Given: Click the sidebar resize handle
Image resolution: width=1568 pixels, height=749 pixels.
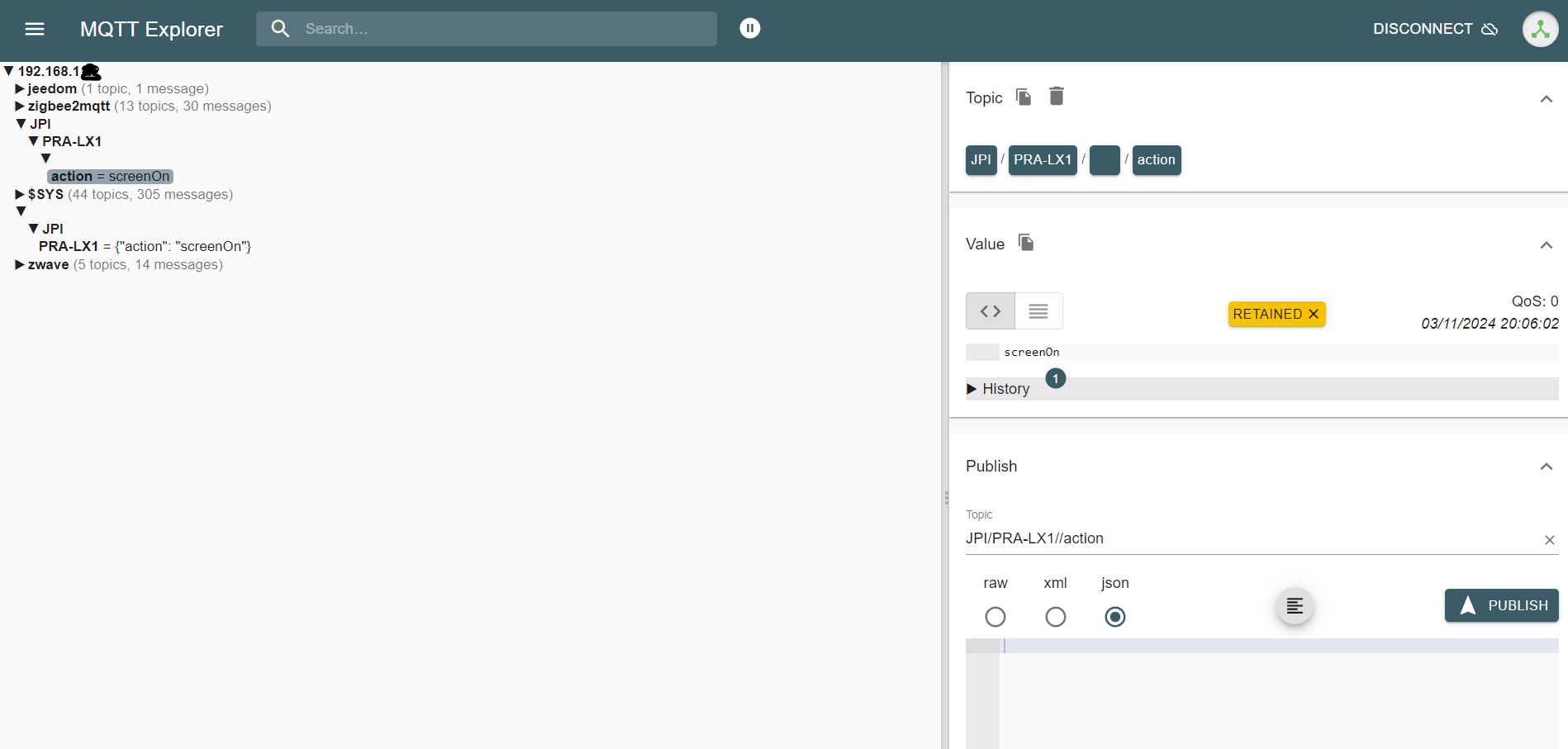Looking at the screenshot, I should 946,498.
